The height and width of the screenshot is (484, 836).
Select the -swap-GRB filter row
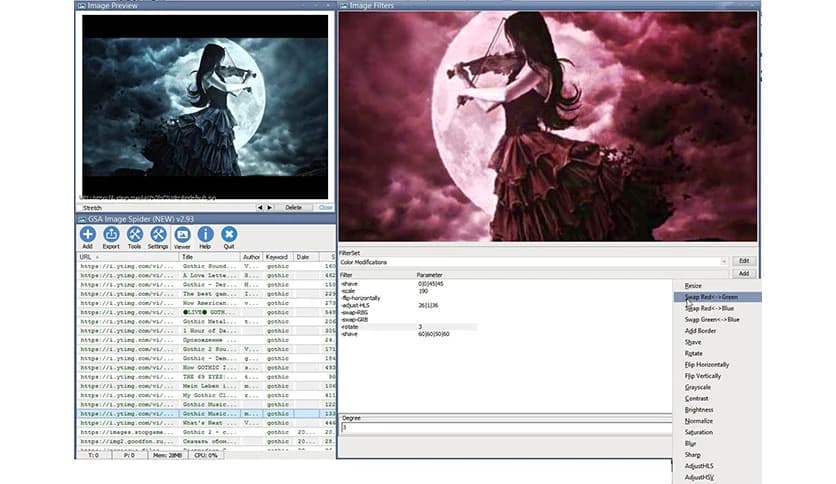pos(408,319)
